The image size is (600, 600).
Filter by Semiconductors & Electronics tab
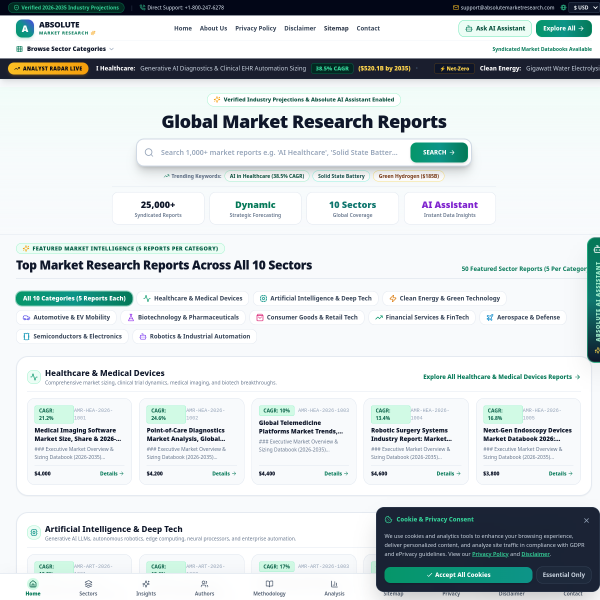point(72,336)
